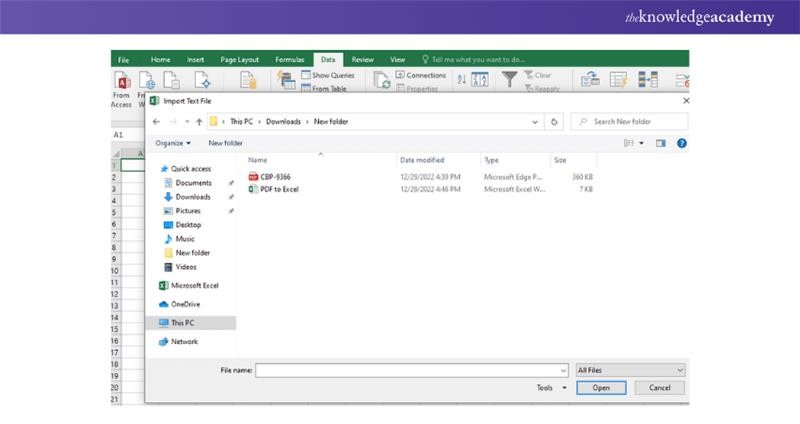800x424 pixels.
Task: Click the up-arrow to parent folder
Action: tap(199, 121)
